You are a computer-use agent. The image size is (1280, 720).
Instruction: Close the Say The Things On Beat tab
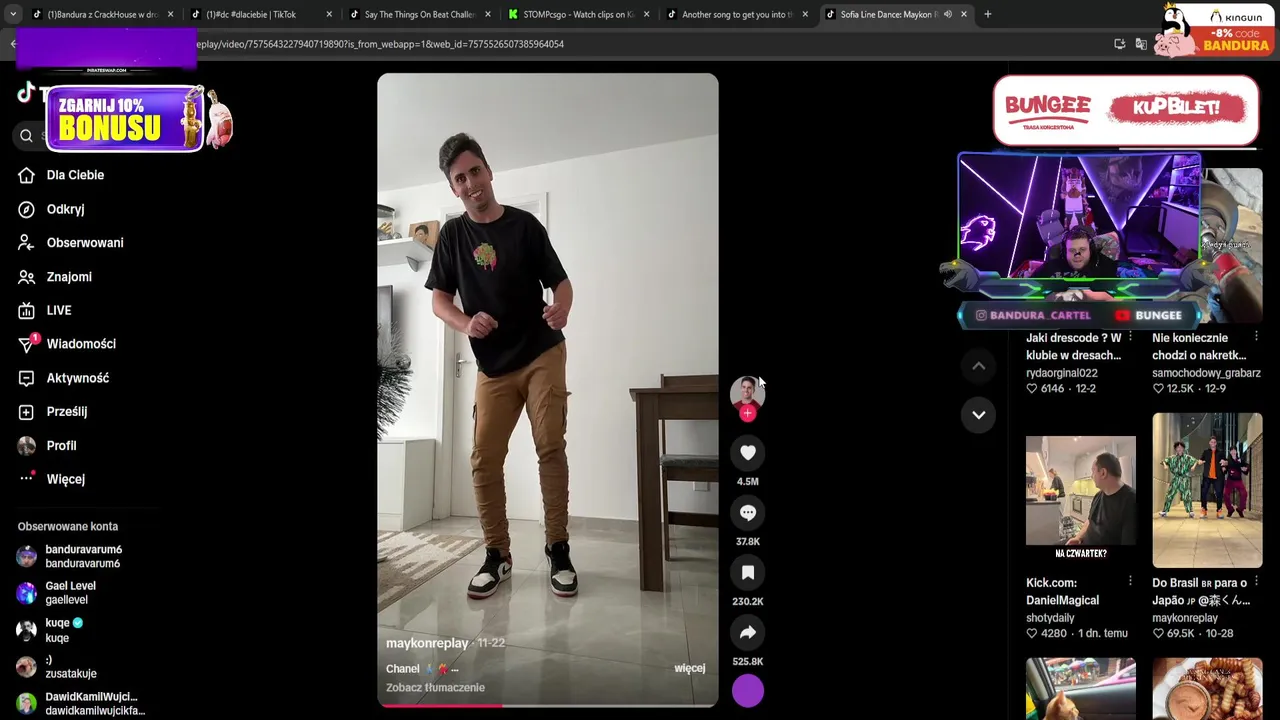coord(487,14)
